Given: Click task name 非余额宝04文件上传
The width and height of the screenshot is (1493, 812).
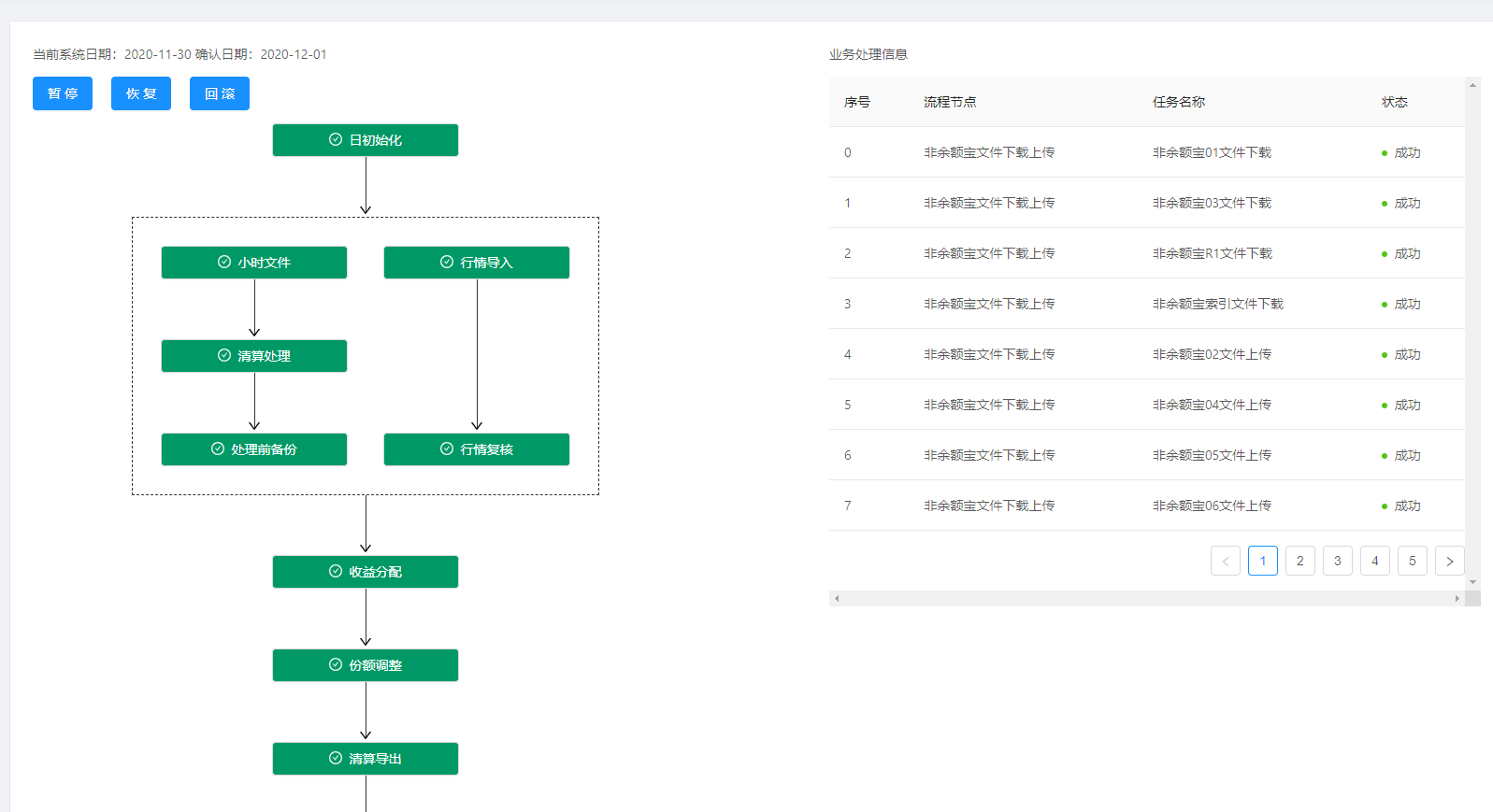Looking at the screenshot, I should (x=1212, y=405).
